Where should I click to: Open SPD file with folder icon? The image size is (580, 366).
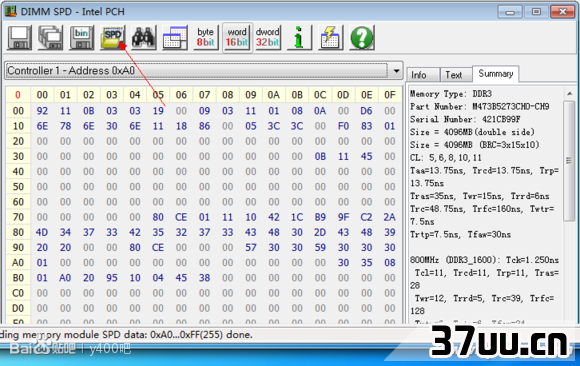(113, 38)
